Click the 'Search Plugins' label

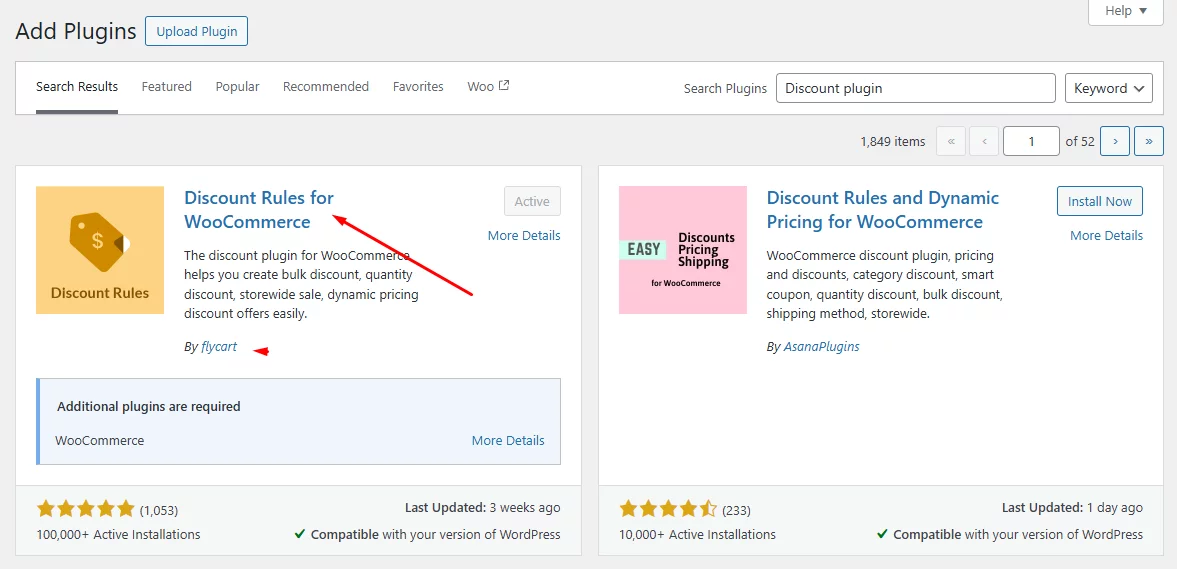pyautogui.click(x=725, y=89)
